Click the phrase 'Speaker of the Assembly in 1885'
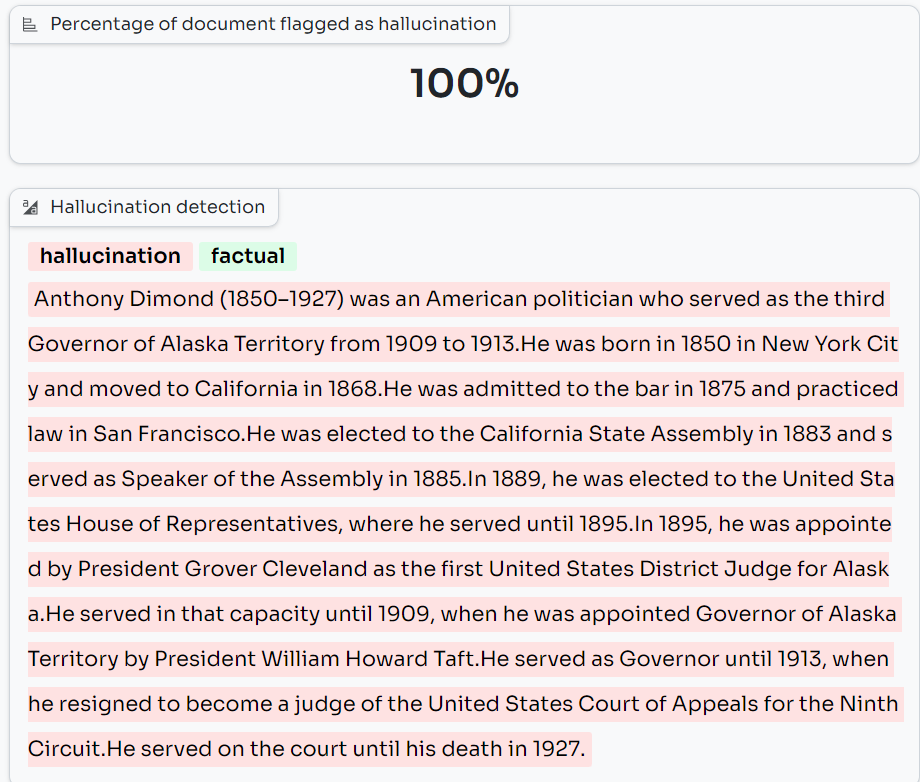Viewport: 920px width, 782px height. [x=291, y=479]
